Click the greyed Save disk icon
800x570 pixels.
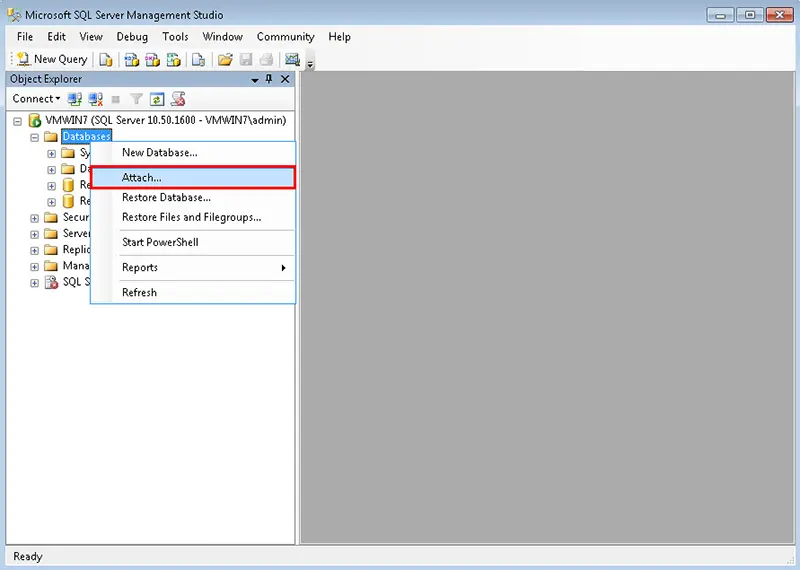(246, 60)
